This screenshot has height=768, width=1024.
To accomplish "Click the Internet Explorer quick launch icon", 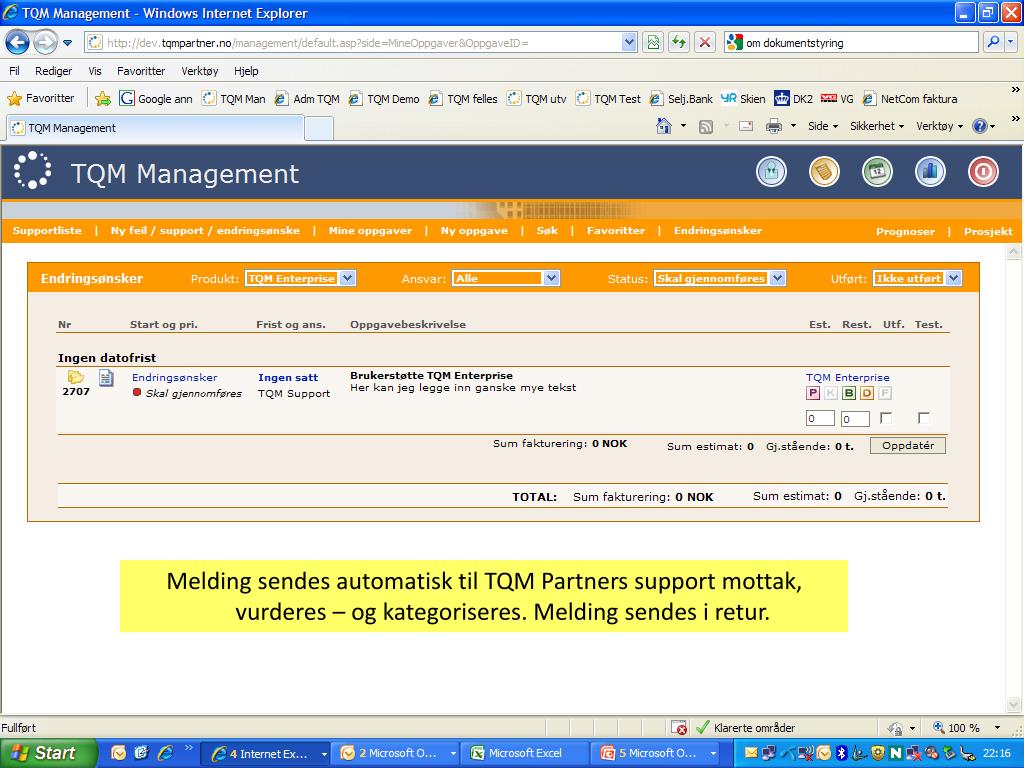I will 165,752.
